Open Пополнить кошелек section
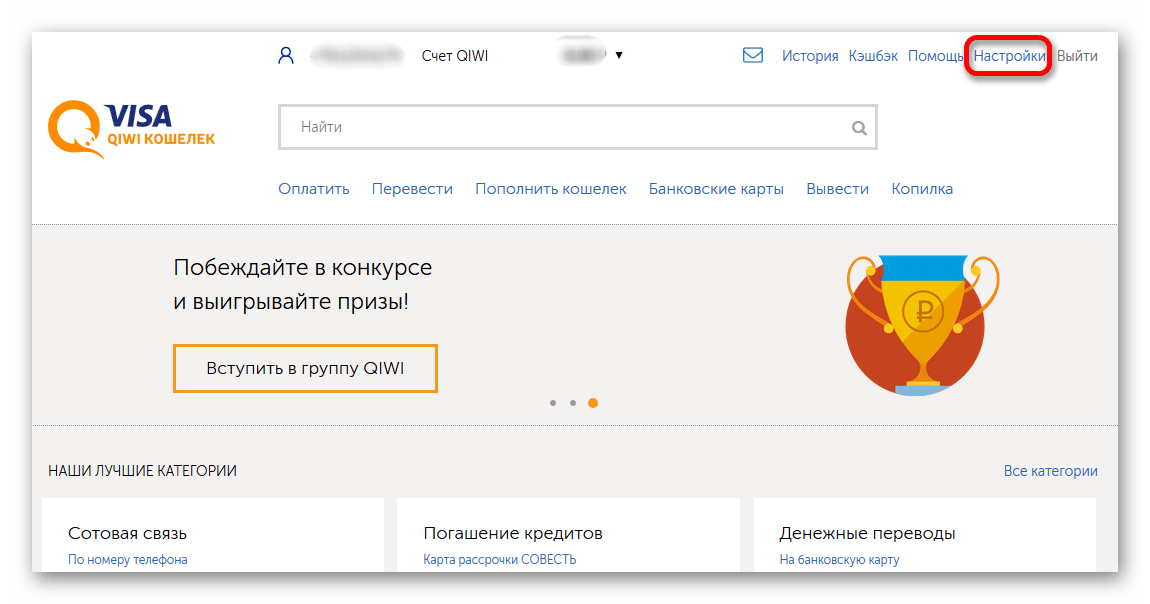The image size is (1150, 604). 551,189
